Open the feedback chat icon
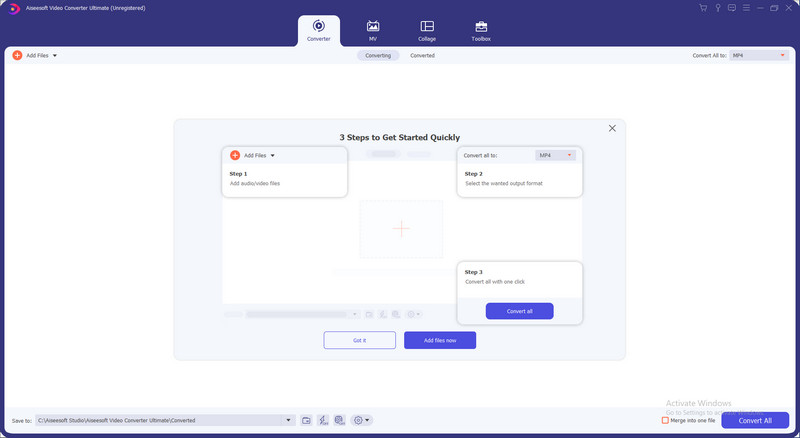Screen dimensions: 800x438 coord(732,8)
